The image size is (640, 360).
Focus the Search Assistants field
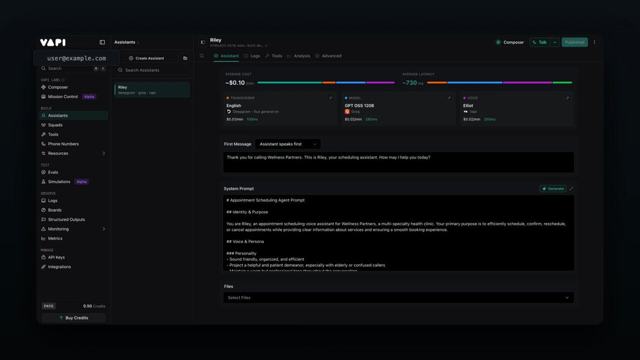pos(153,70)
